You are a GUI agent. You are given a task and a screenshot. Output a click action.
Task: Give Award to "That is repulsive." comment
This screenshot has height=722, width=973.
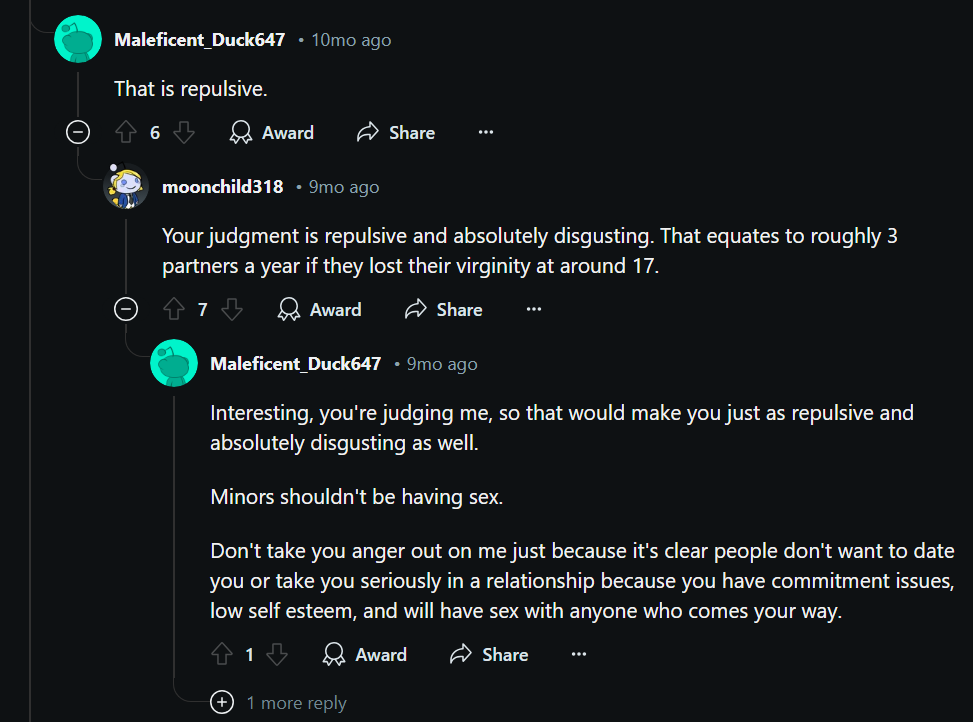click(272, 133)
